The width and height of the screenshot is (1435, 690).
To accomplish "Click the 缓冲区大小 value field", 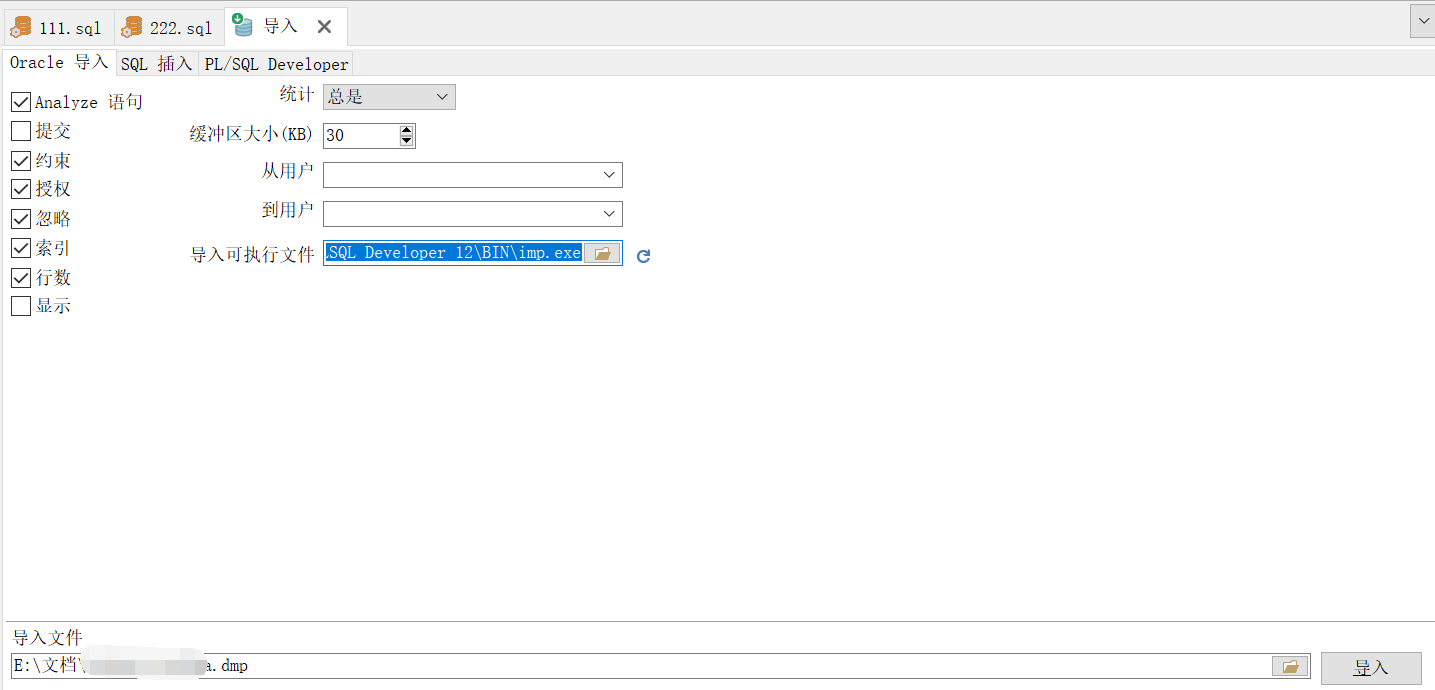I will click(361, 135).
